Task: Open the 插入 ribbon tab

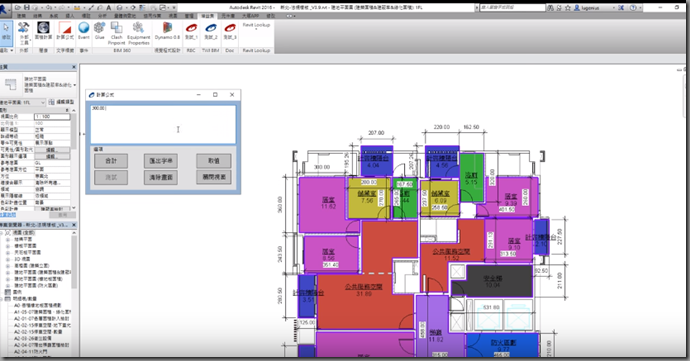Action: point(70,16)
